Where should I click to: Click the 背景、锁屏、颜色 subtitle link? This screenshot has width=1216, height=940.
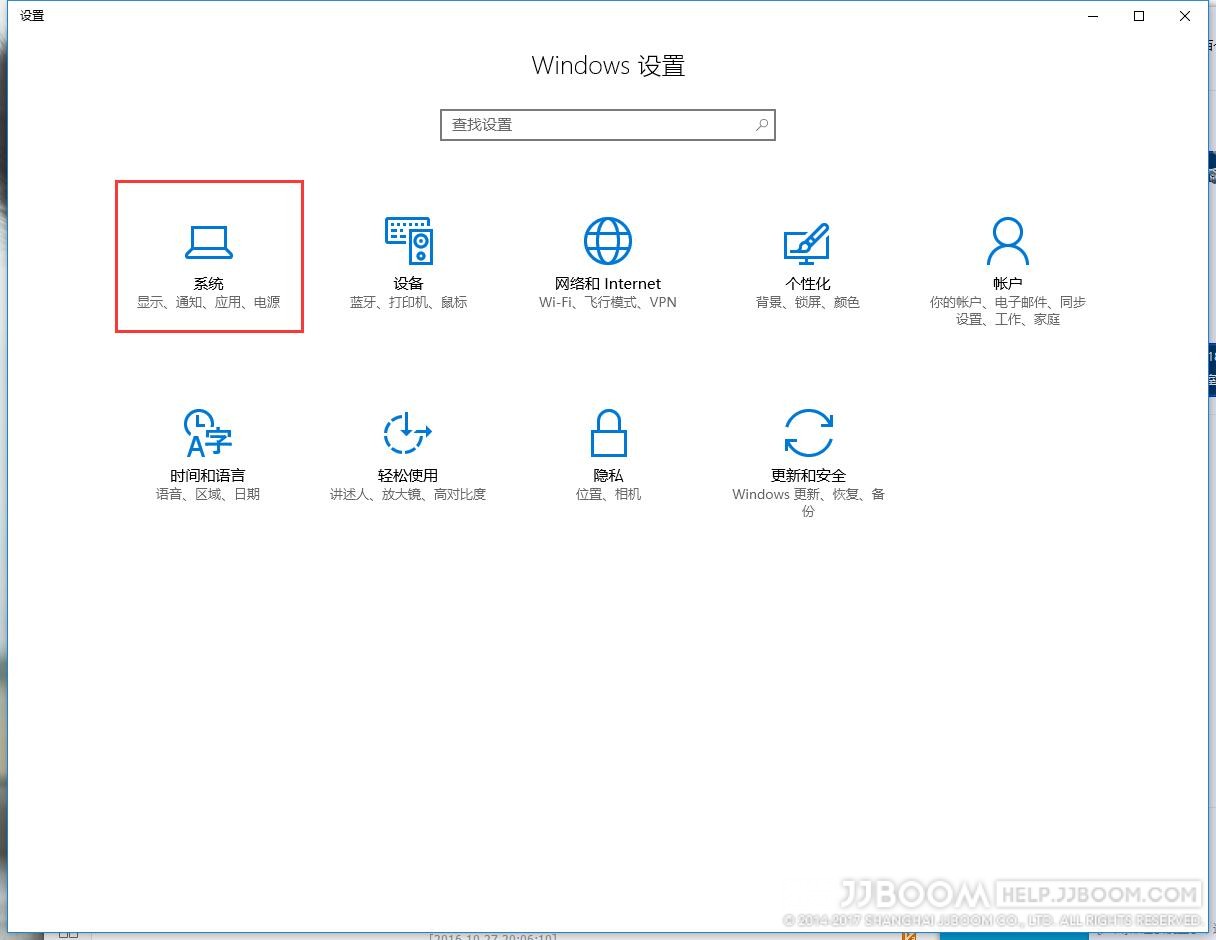pyautogui.click(x=807, y=302)
